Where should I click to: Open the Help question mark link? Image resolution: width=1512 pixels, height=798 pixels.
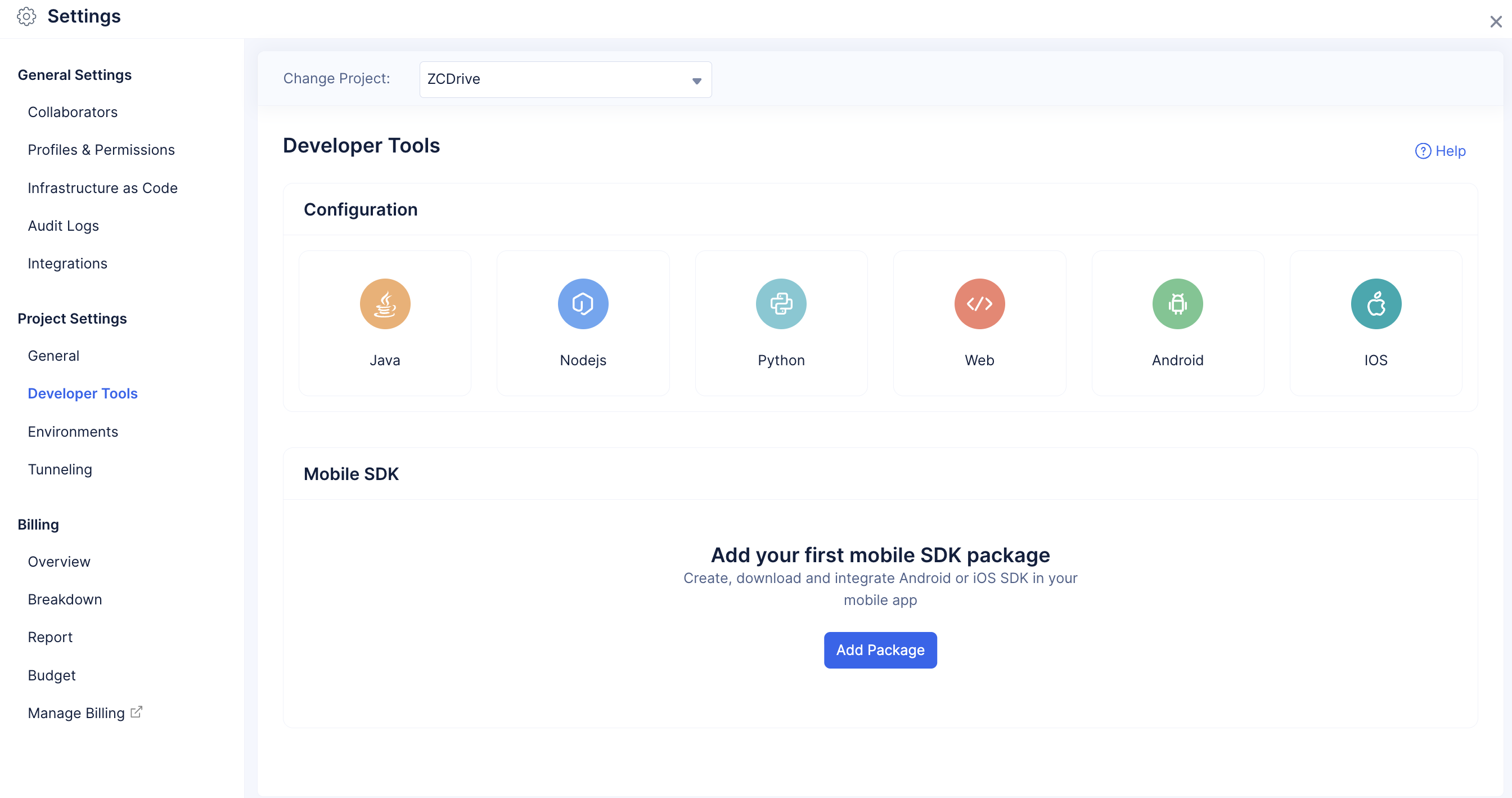click(x=1440, y=151)
